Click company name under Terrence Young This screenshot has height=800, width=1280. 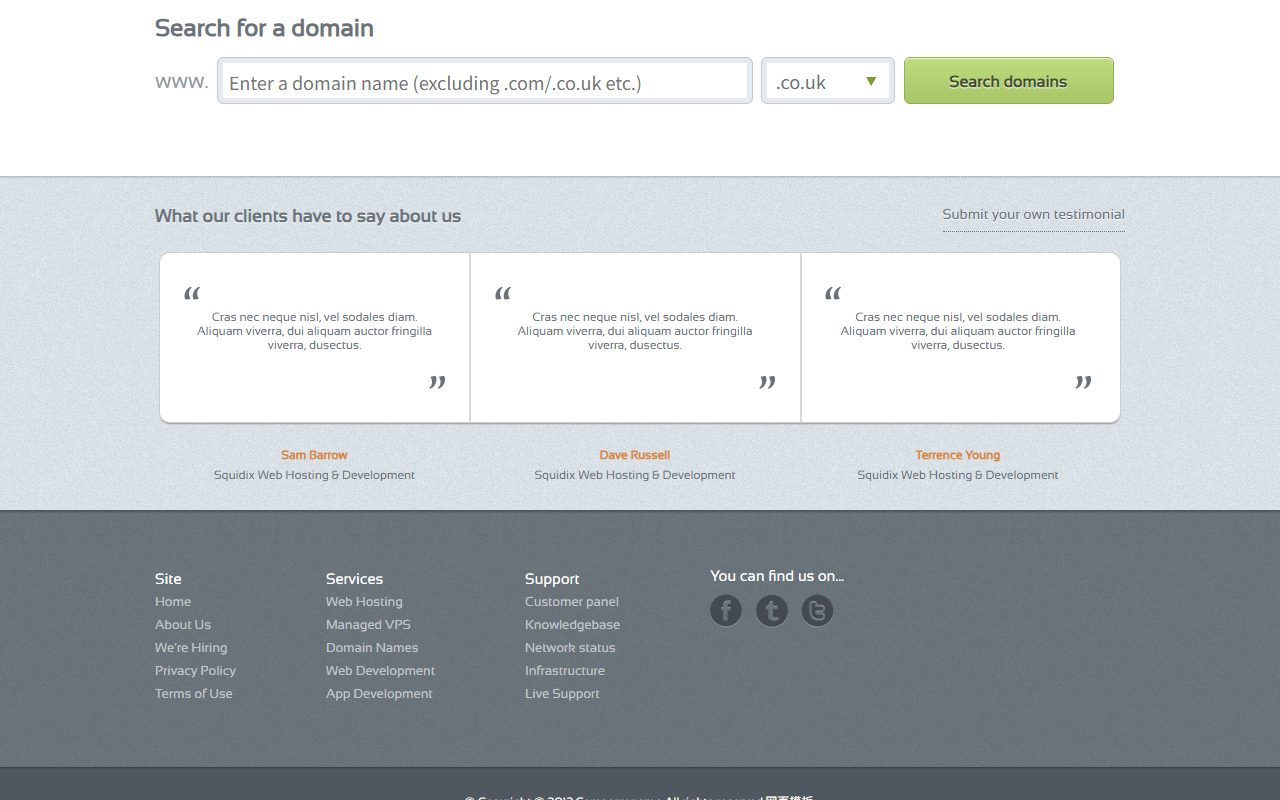[958, 475]
